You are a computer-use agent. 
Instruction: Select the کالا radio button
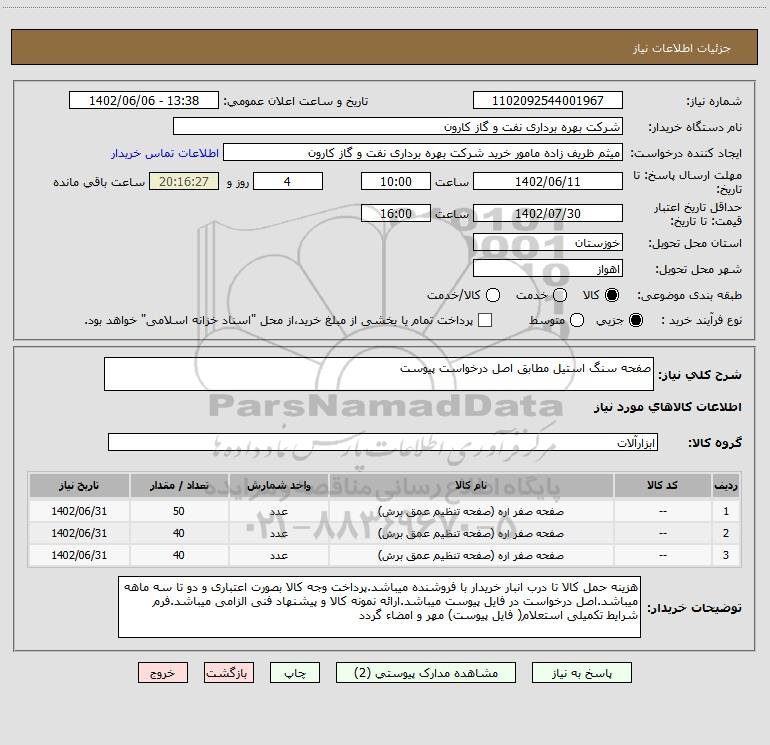(x=612, y=295)
